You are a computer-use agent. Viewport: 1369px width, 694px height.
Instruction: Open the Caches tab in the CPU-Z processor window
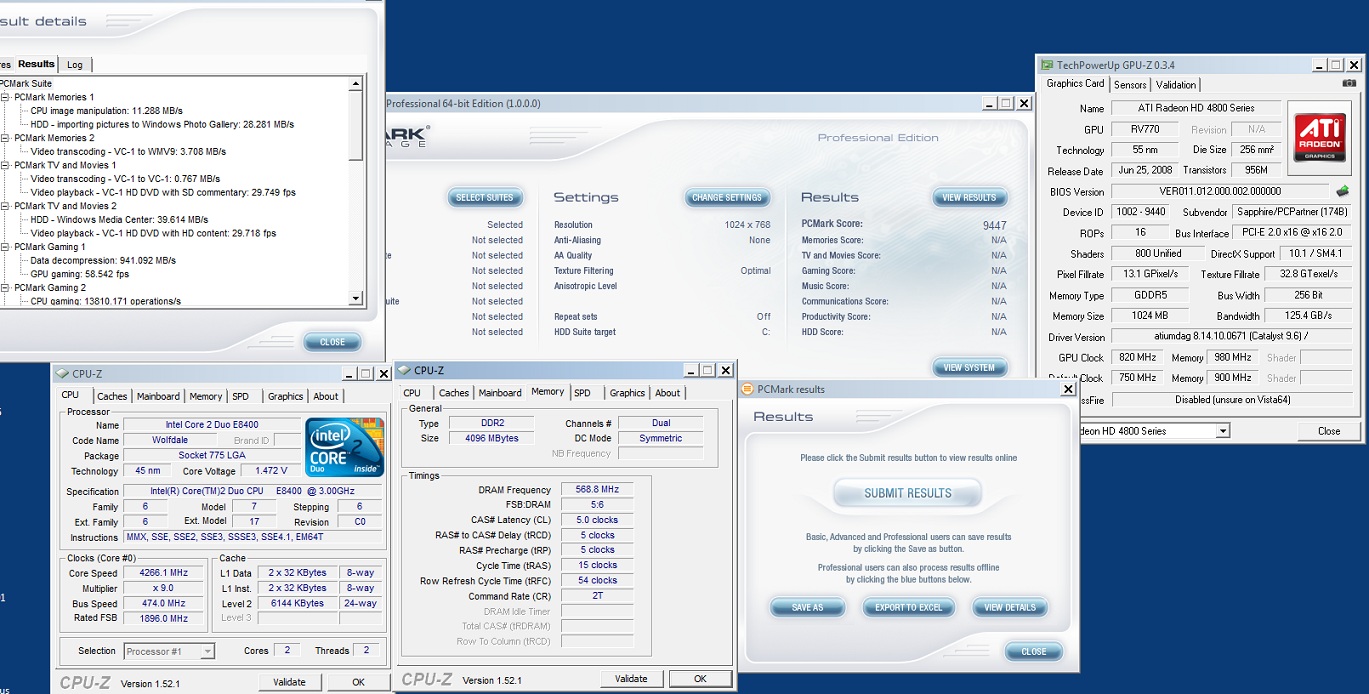(x=112, y=396)
